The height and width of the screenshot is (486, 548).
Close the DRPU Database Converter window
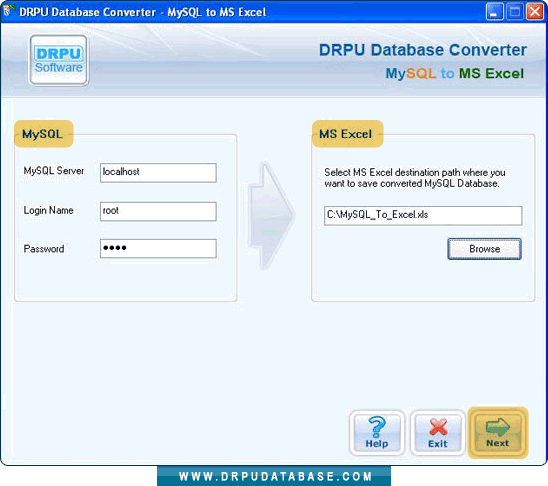535,12
